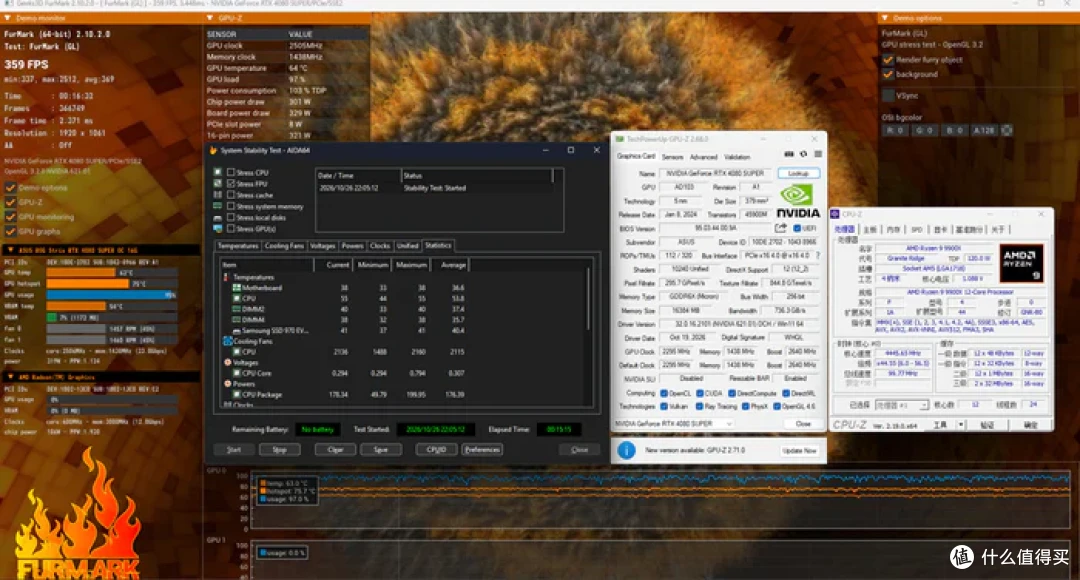Open the GPU selection dropdown in GPU-Z

[674, 424]
